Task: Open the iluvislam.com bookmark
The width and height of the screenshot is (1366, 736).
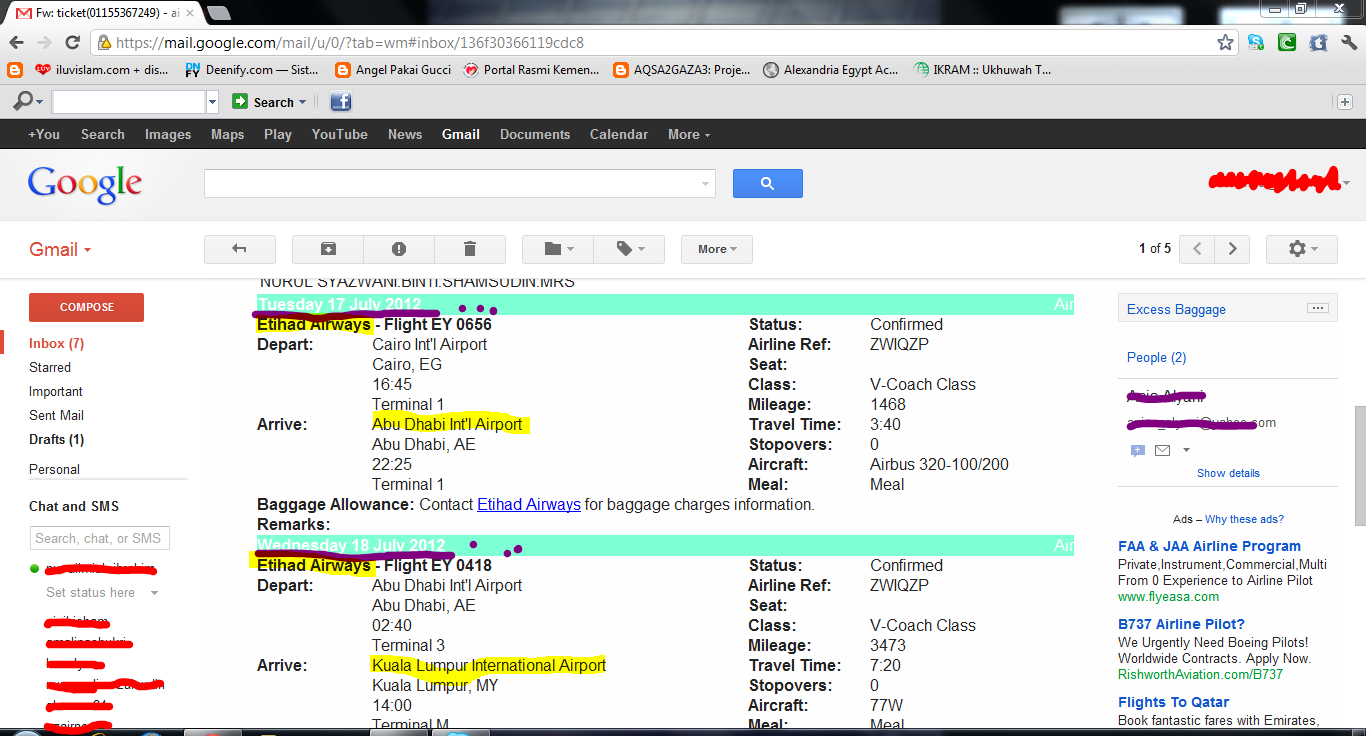Action: 101,70
